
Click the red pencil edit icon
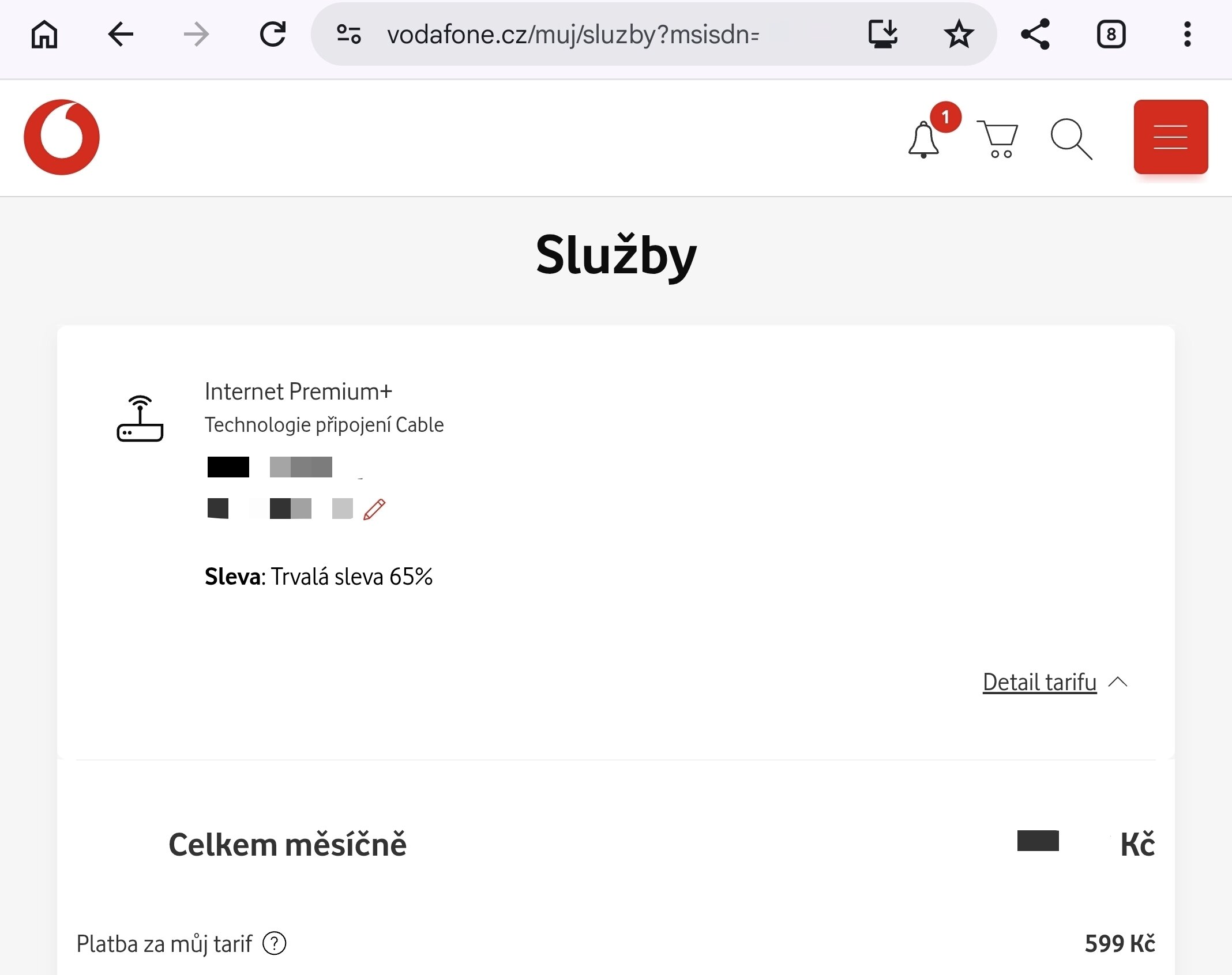click(x=374, y=509)
